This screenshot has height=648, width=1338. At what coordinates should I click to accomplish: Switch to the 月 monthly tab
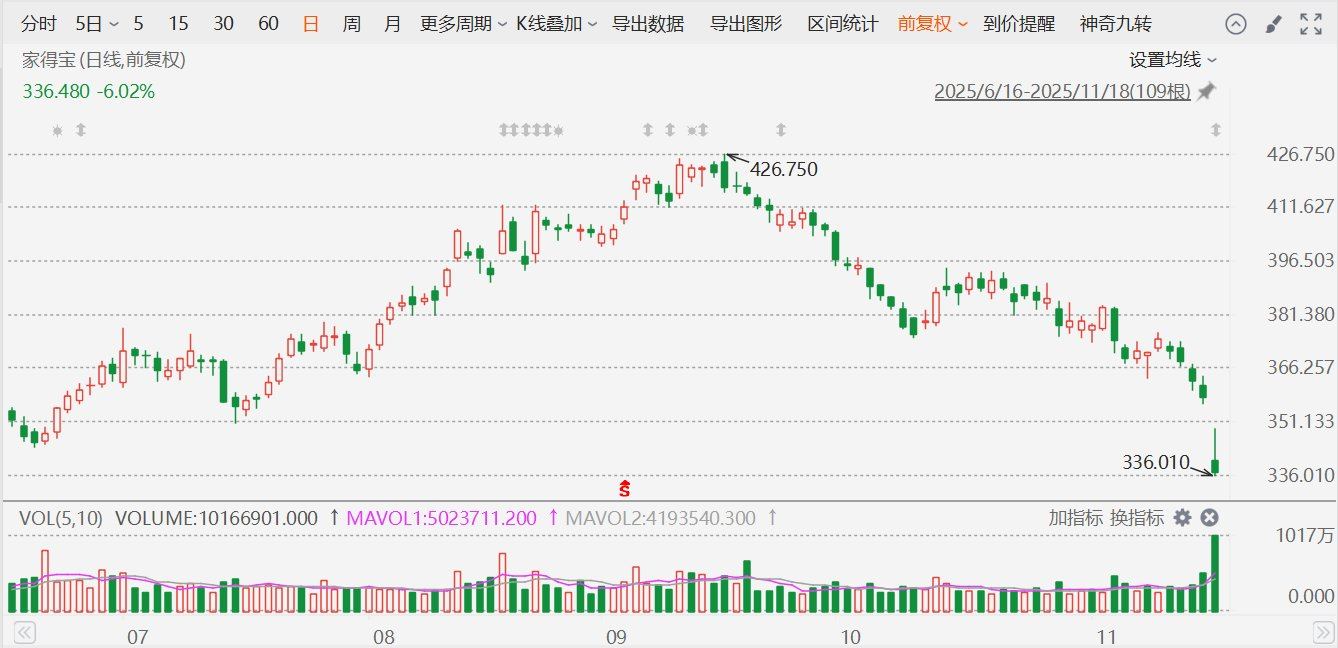392,23
